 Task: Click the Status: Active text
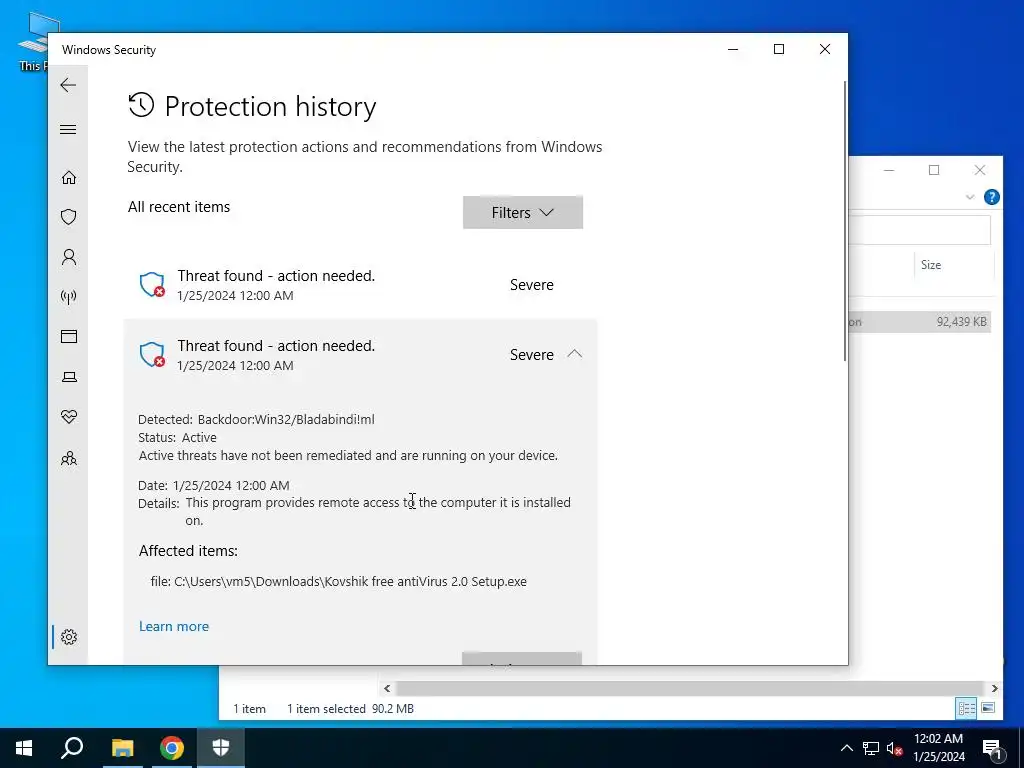pyautogui.click(x=177, y=438)
